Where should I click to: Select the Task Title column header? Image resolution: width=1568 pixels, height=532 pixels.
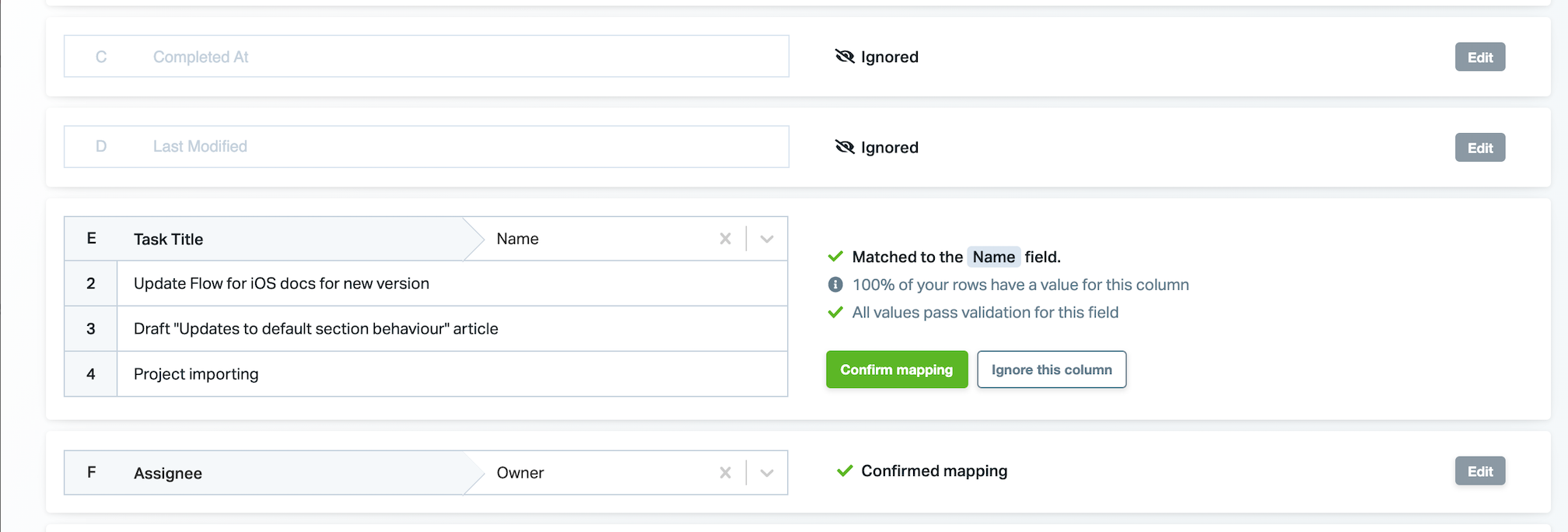click(x=264, y=239)
